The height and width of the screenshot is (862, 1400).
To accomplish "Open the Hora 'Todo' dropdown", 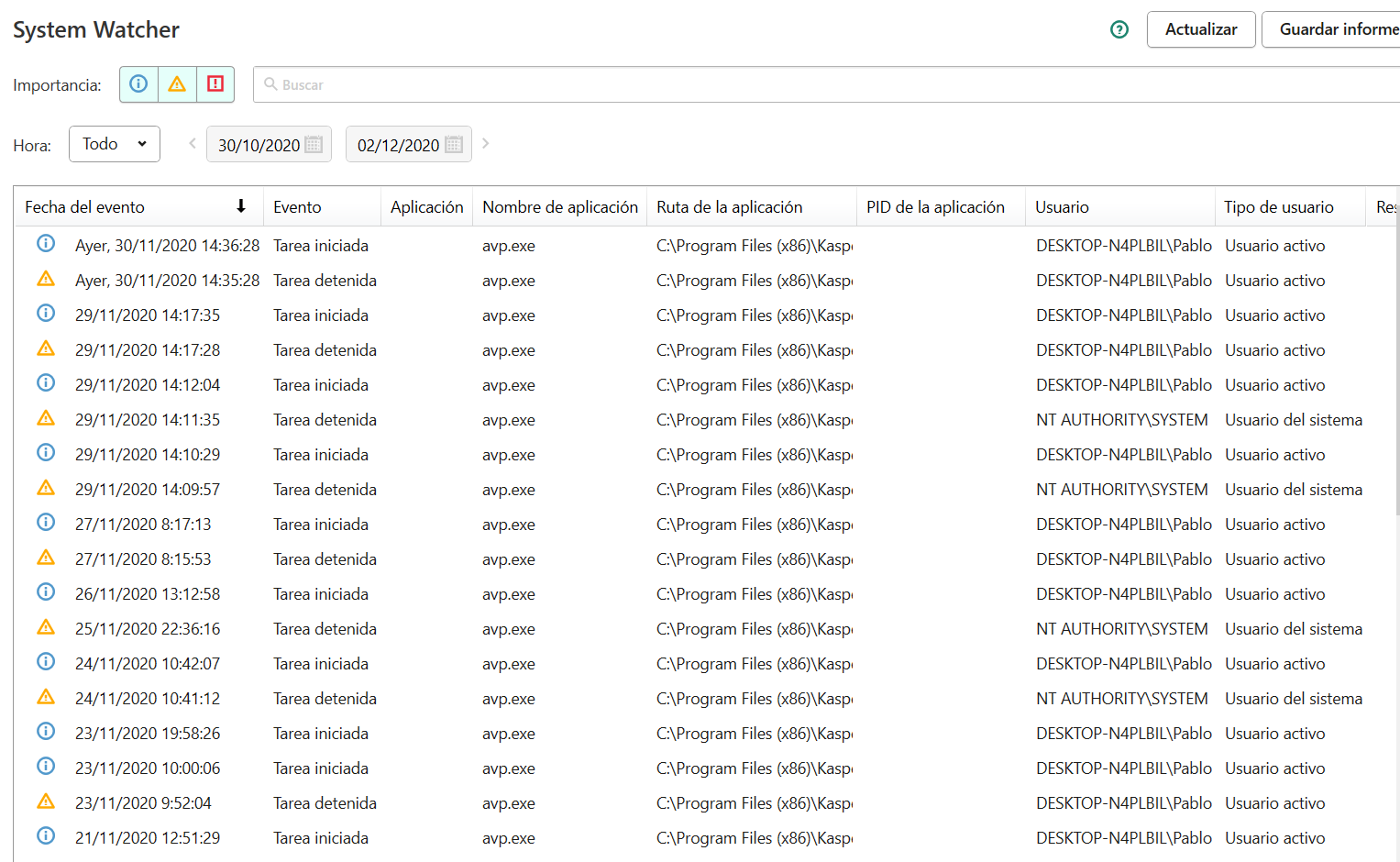I will click(115, 144).
